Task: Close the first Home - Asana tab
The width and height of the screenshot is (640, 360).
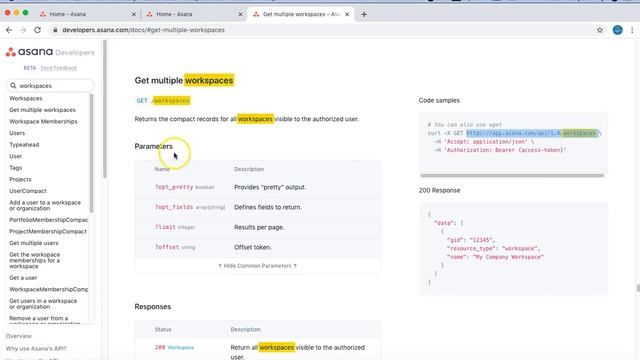Action: pos(133,14)
